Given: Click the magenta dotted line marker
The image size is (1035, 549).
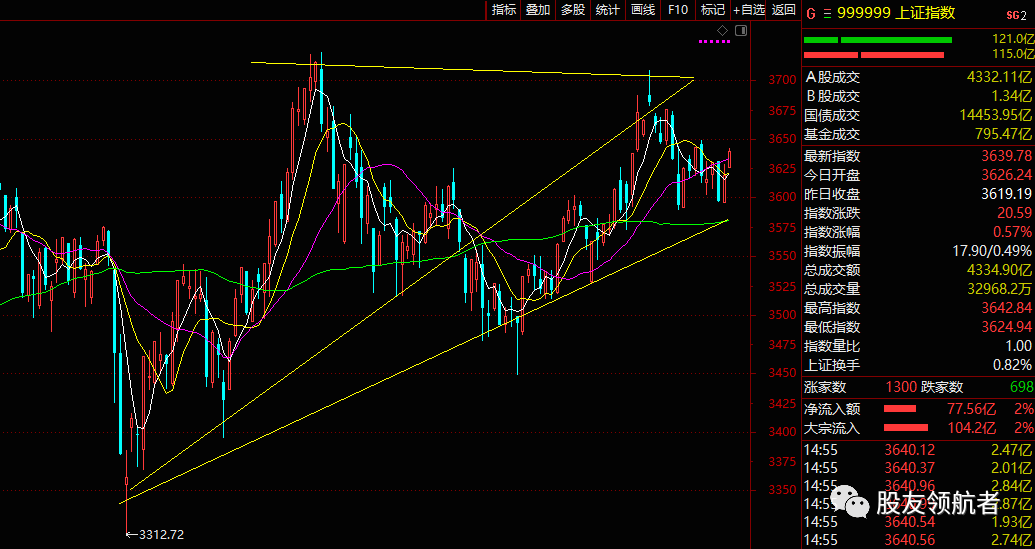Looking at the screenshot, I should click(714, 41).
